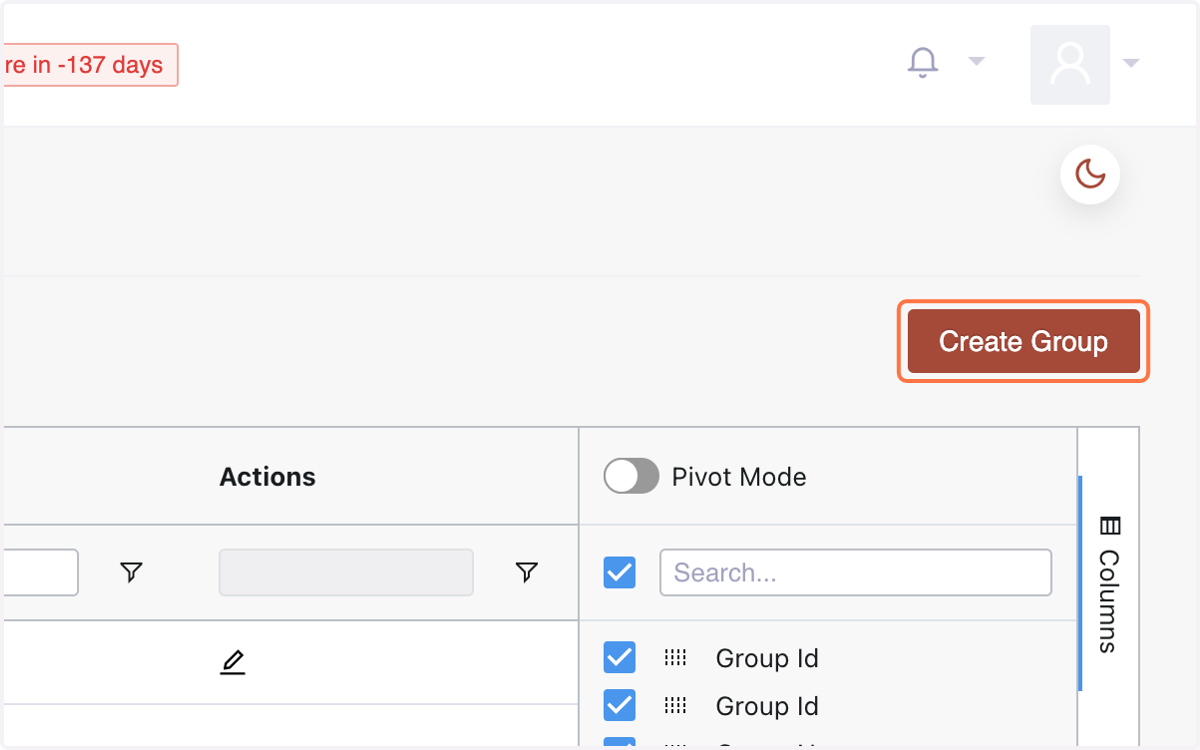Toggle the Pivot Mode switch
Screen dimensions: 1200x750
coord(631,476)
